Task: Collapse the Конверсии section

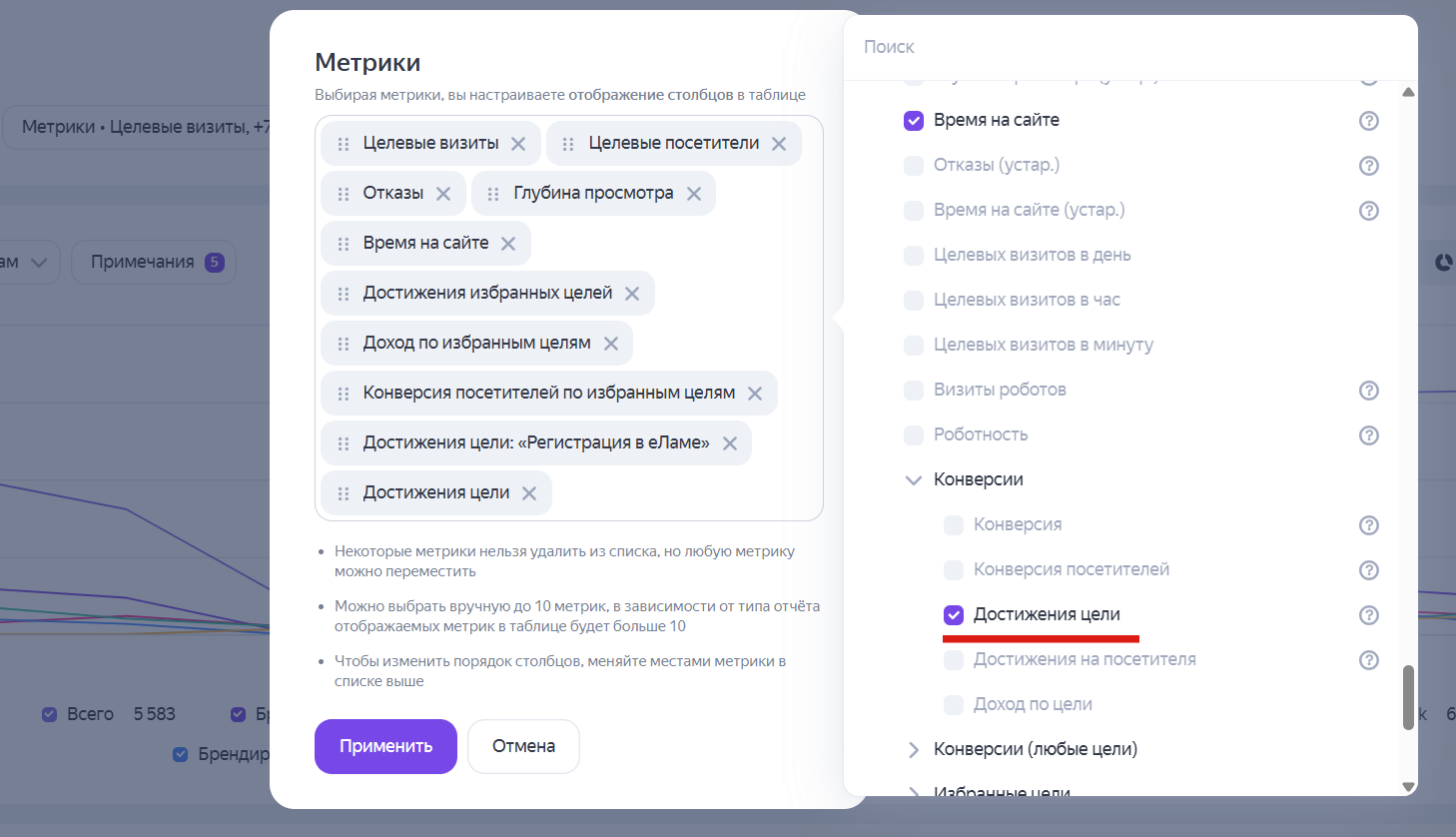Action: 914,479
